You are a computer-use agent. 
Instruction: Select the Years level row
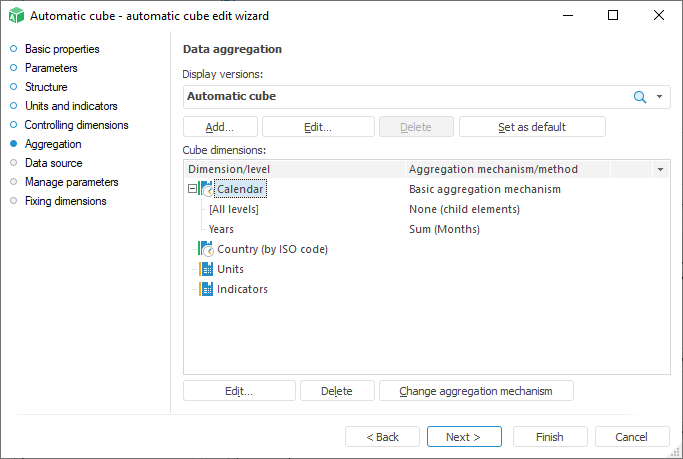point(222,229)
